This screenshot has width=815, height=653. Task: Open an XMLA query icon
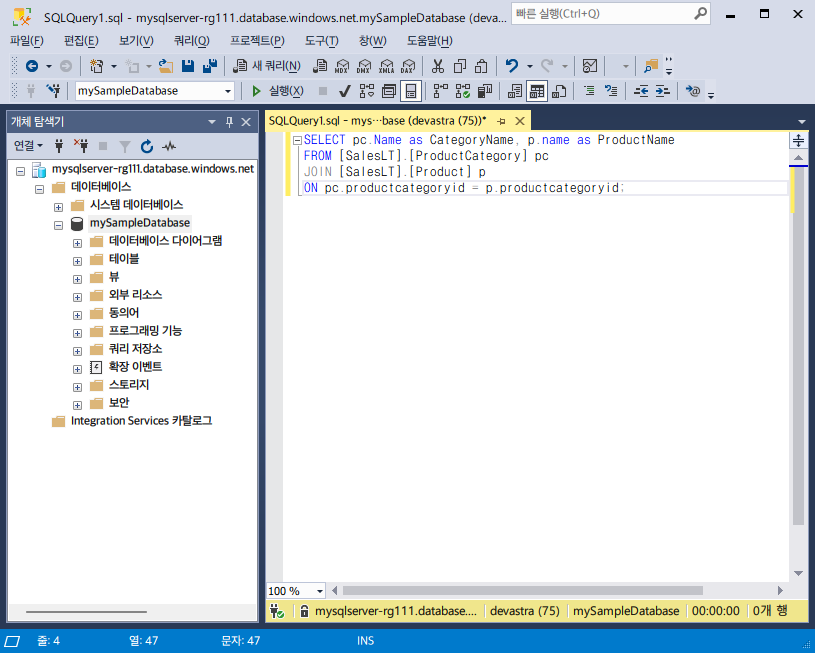(386, 66)
